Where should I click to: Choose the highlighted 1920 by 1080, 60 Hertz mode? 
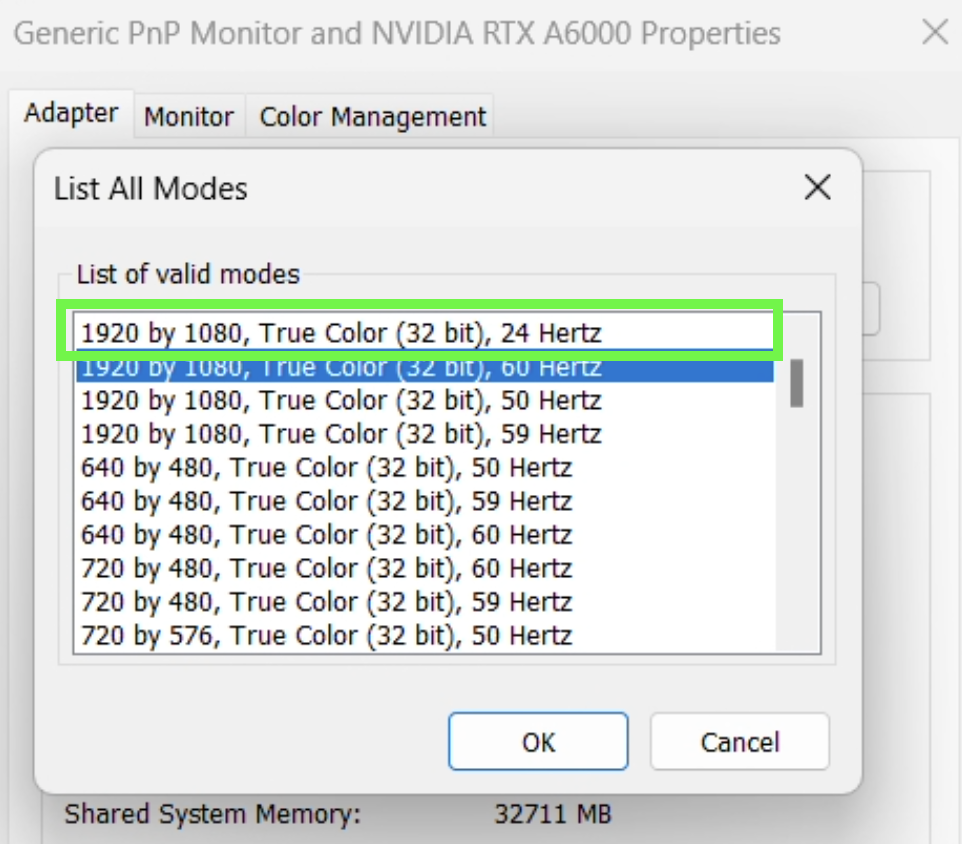(x=341, y=367)
